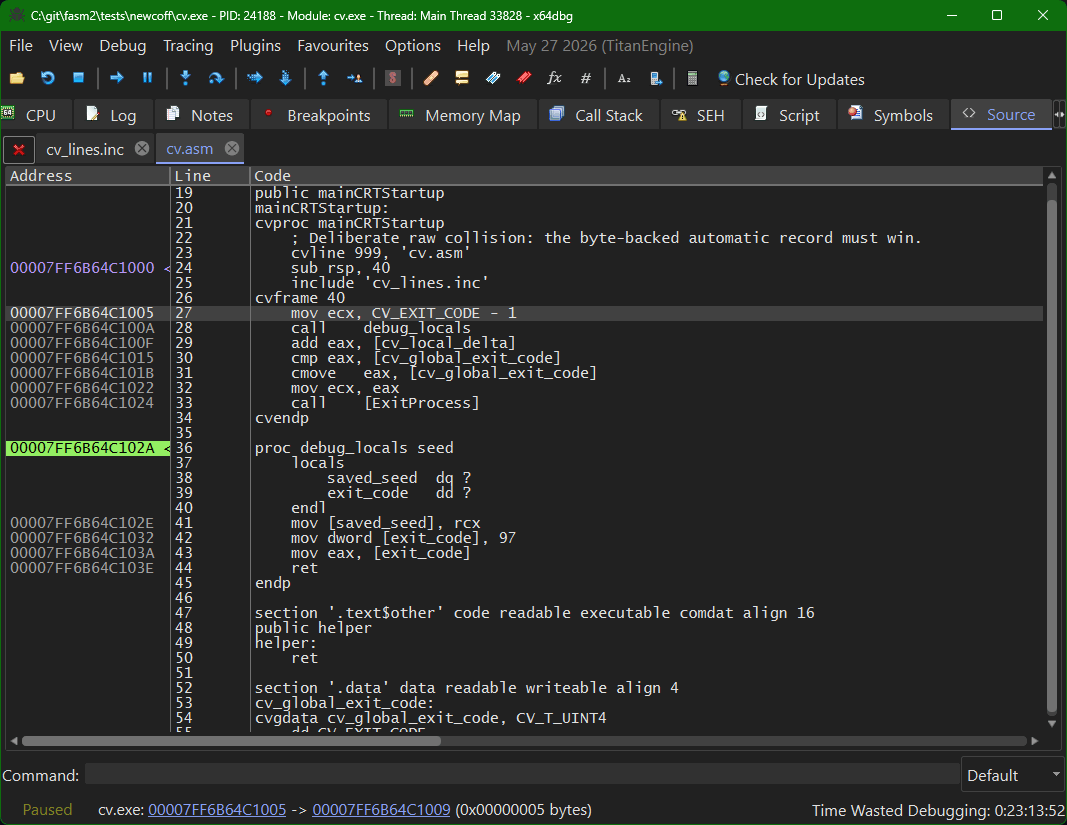Viewport: 1067px width, 825px height.
Task: Open Labels via blue tag icon
Action: [x=493, y=78]
